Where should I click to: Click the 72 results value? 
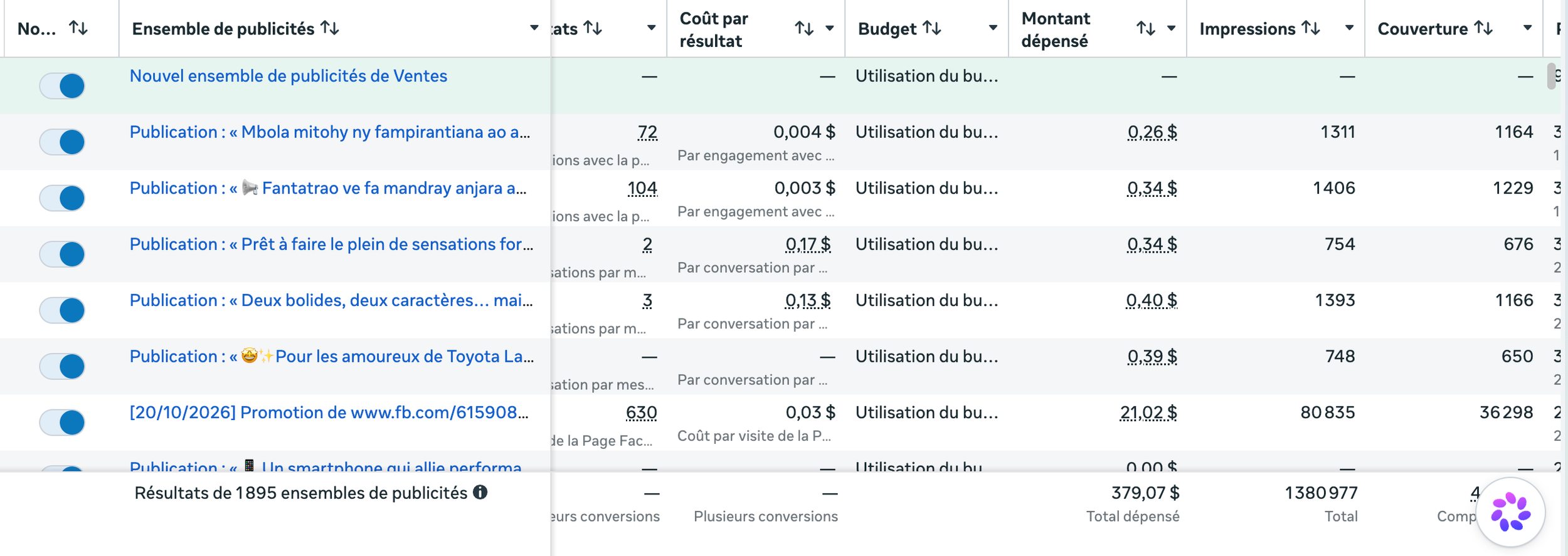pyautogui.click(x=647, y=132)
